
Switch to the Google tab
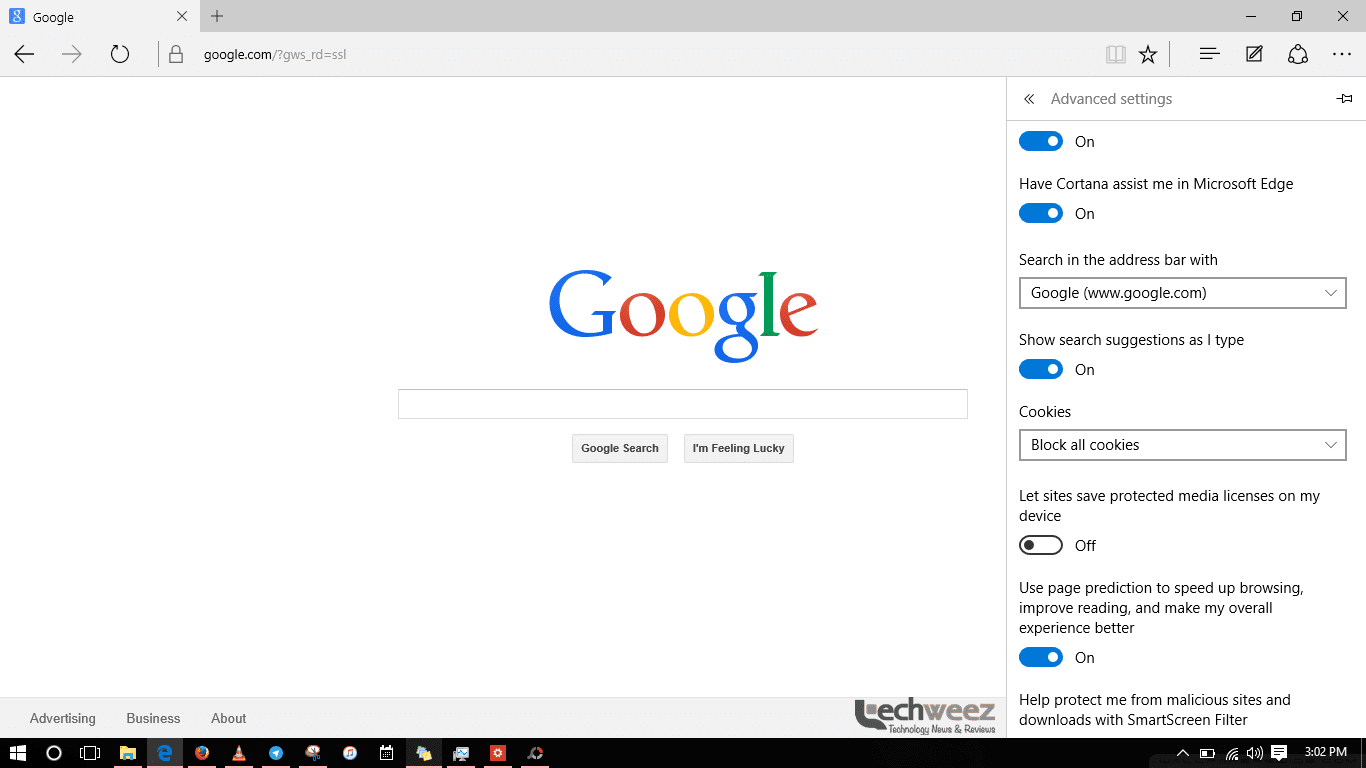(x=98, y=17)
